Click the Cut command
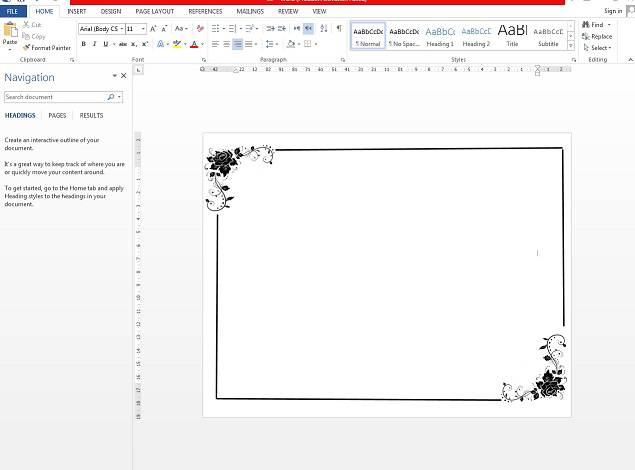 (x=32, y=25)
